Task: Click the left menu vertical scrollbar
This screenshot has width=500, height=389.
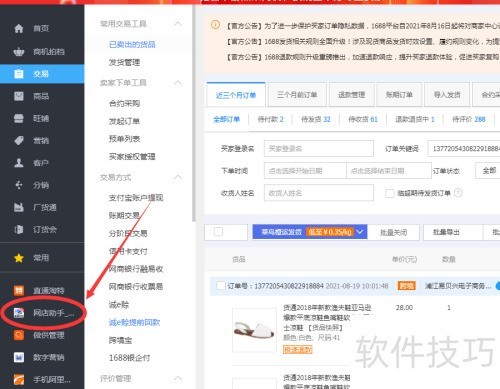Action: click(193, 113)
